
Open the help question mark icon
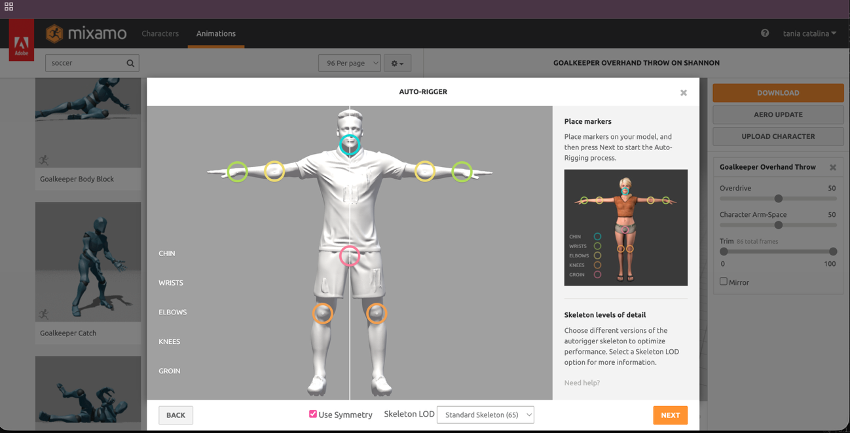(765, 33)
